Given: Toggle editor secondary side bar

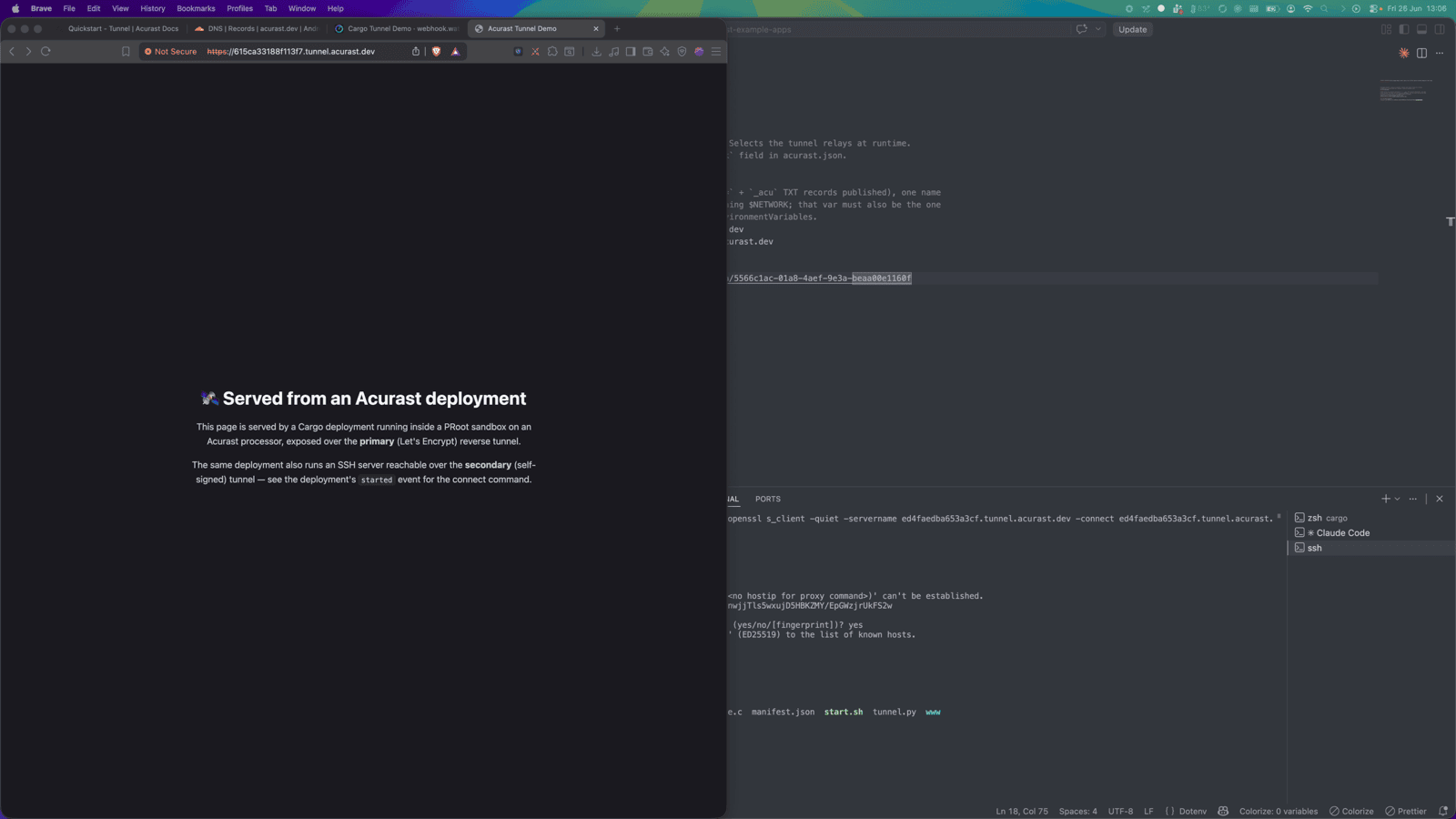Looking at the screenshot, I should tap(1440, 29).
